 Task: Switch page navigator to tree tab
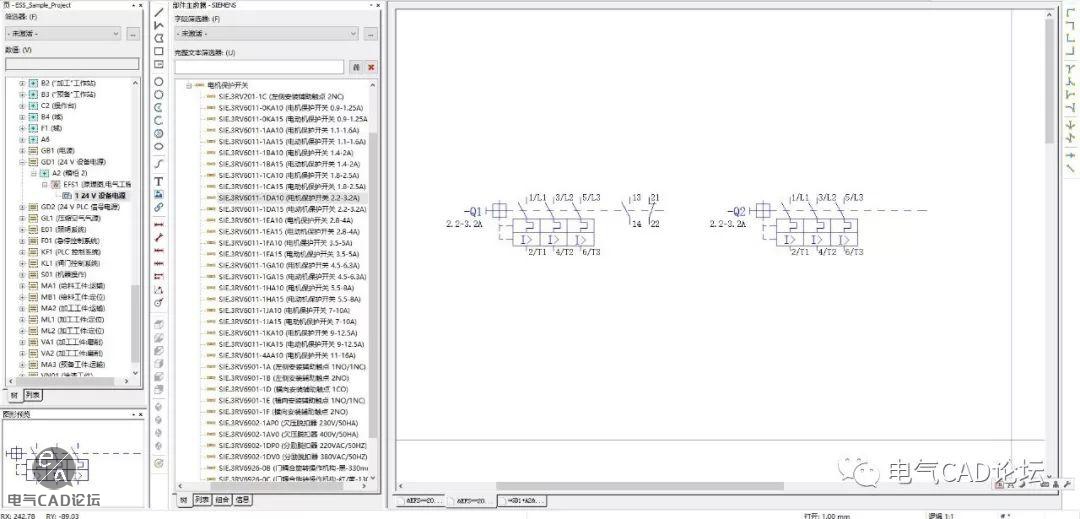[x=14, y=394]
